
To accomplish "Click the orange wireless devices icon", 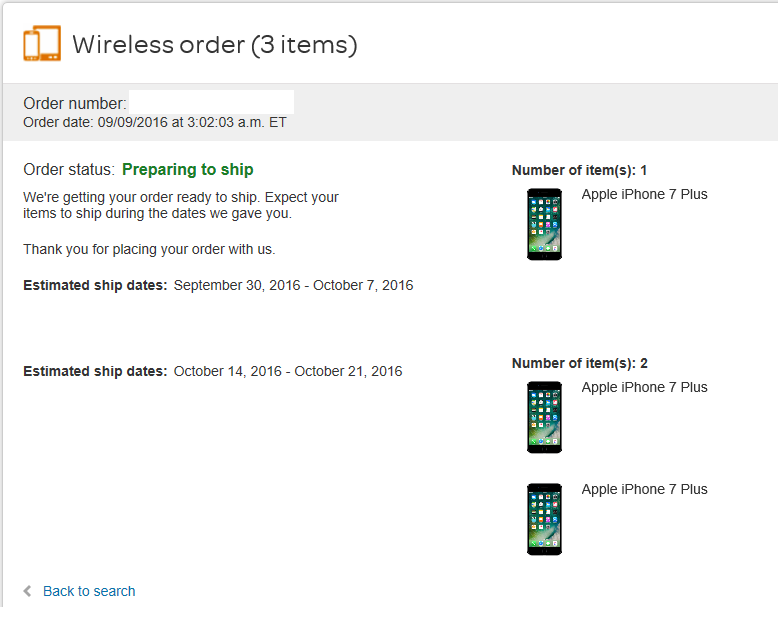I will tap(42, 43).
